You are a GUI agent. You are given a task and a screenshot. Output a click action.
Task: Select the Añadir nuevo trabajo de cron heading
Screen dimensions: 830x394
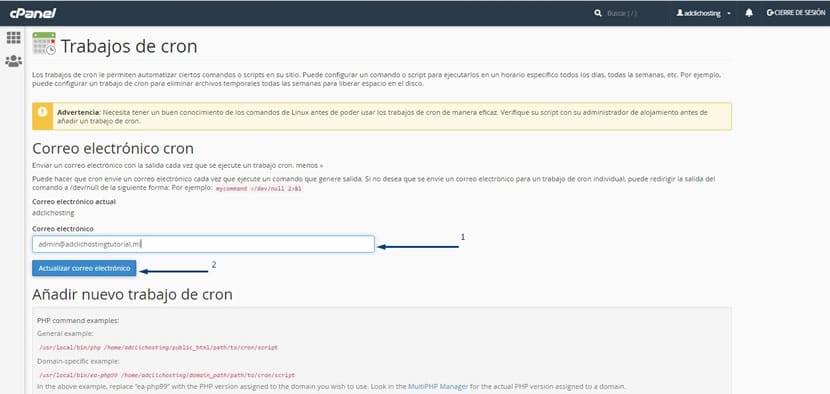(x=132, y=294)
